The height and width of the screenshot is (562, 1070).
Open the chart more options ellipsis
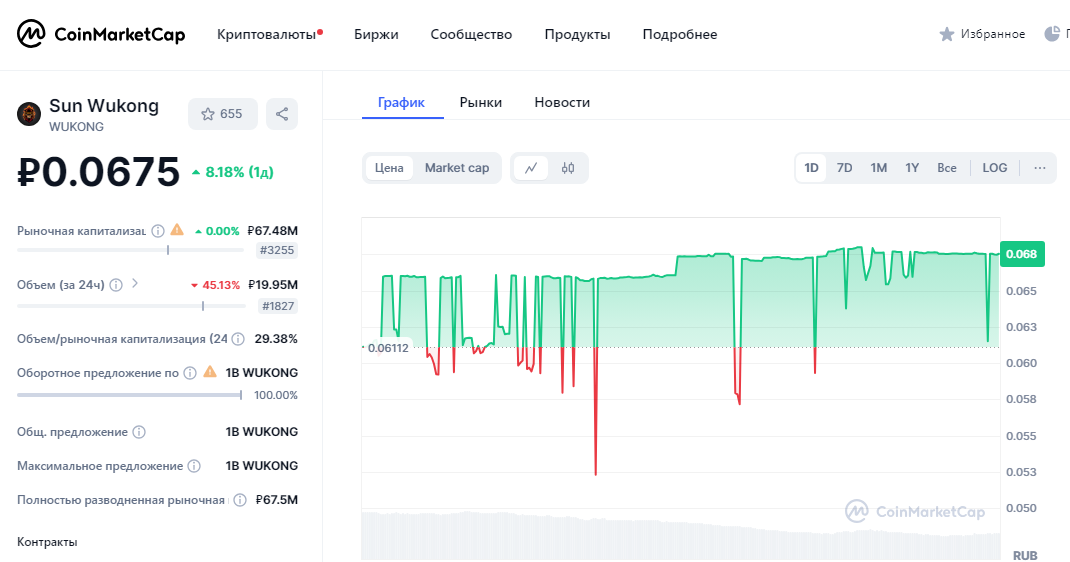[1040, 168]
